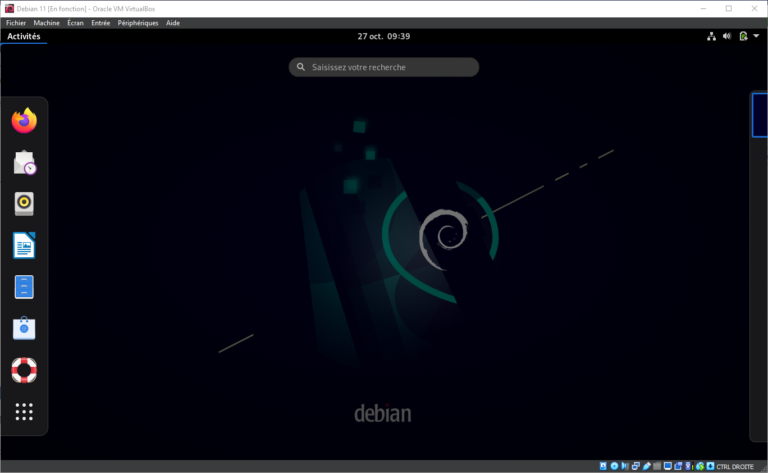Click the VirtualBox icon in the title bar
768x473 pixels.
9,8
